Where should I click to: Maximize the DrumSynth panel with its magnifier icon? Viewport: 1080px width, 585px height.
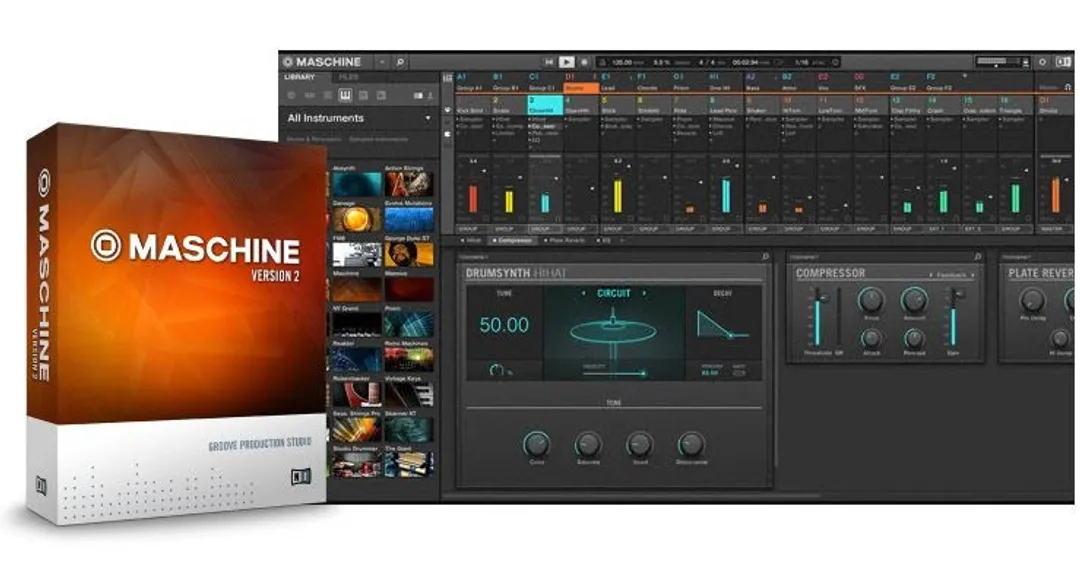point(764,258)
